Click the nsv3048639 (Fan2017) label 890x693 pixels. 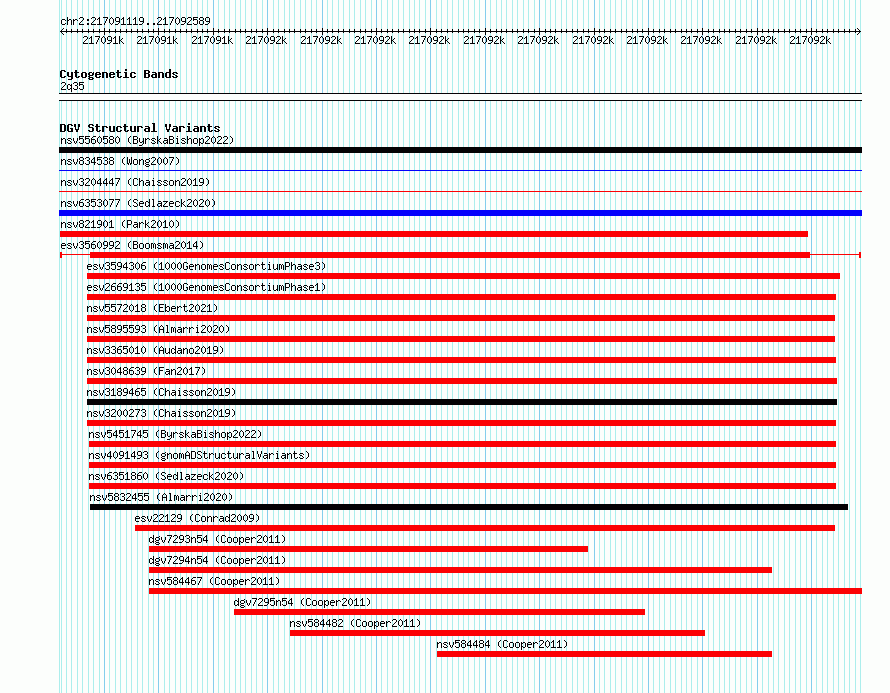tap(146, 371)
